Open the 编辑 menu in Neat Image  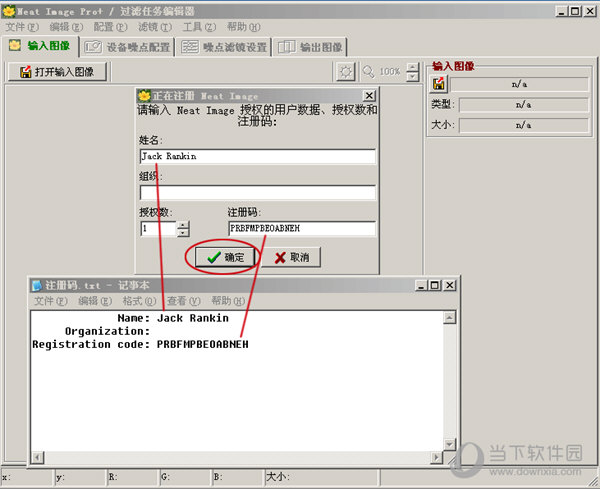pos(66,27)
